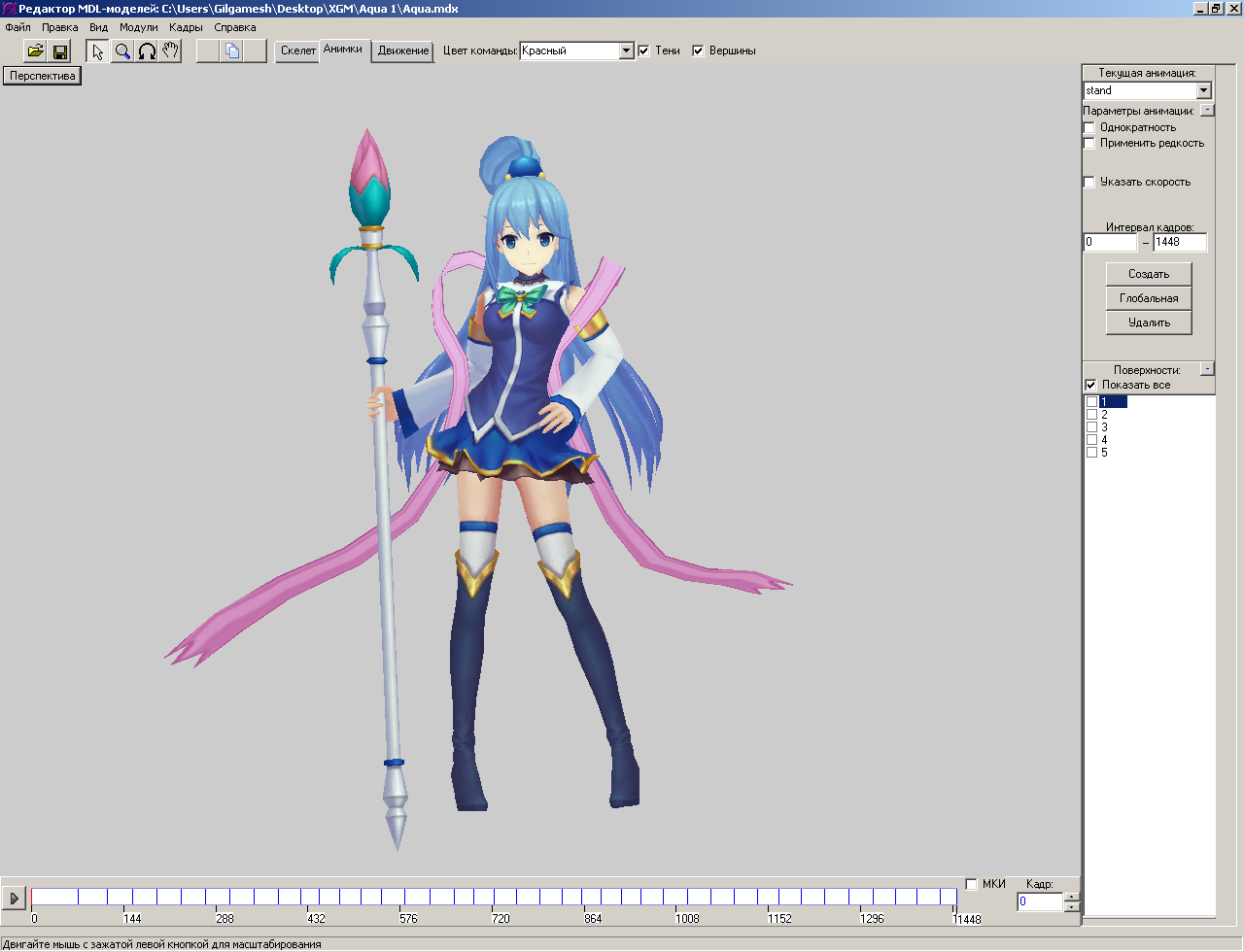Collapse the Параметры анимации section
This screenshot has width=1244, height=952.
pyautogui.click(x=1207, y=111)
